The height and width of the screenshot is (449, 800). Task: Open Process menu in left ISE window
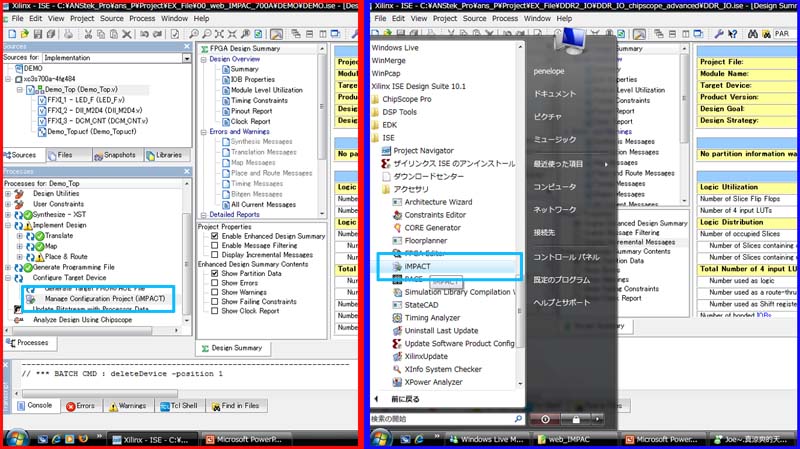point(142,18)
